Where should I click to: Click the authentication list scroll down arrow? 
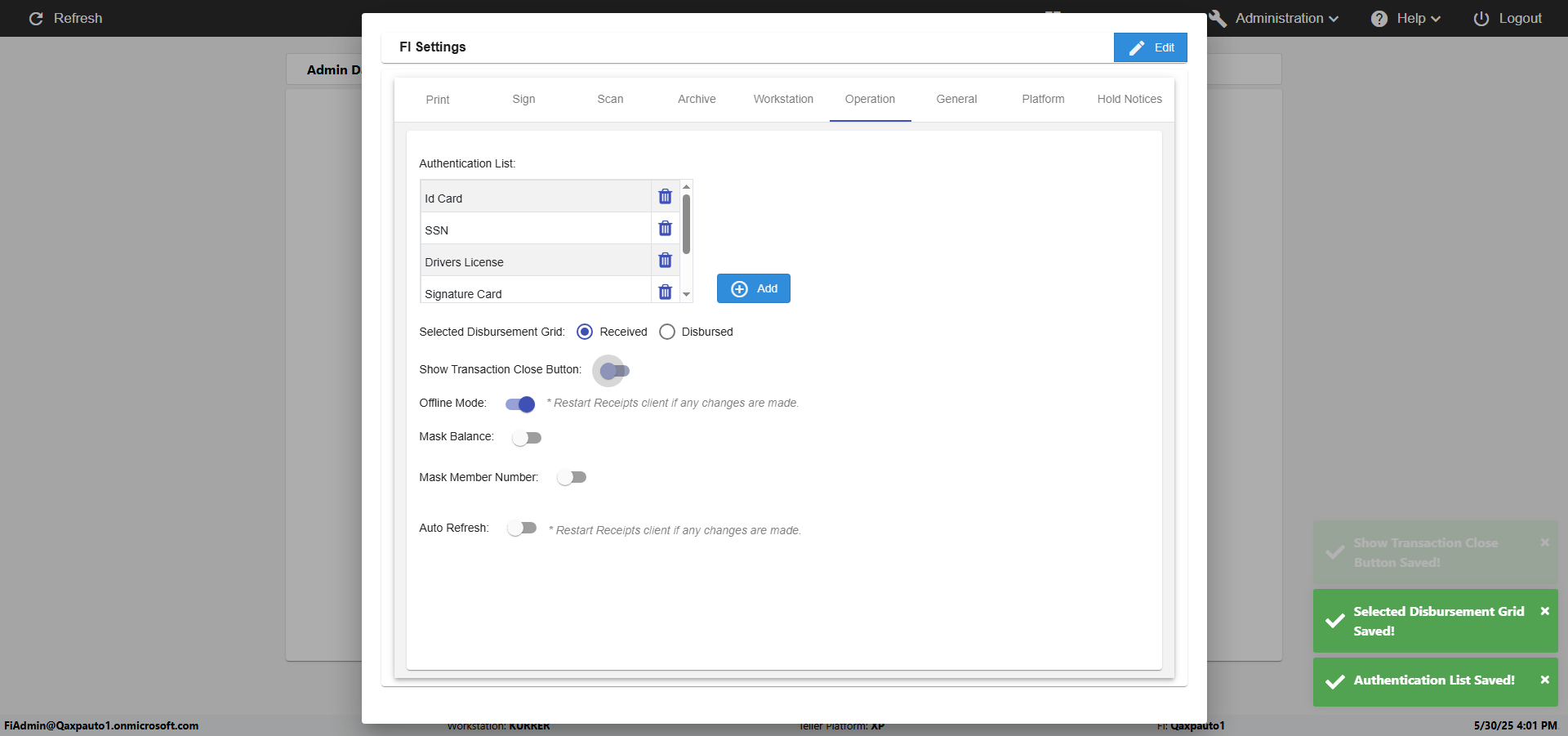(x=686, y=294)
